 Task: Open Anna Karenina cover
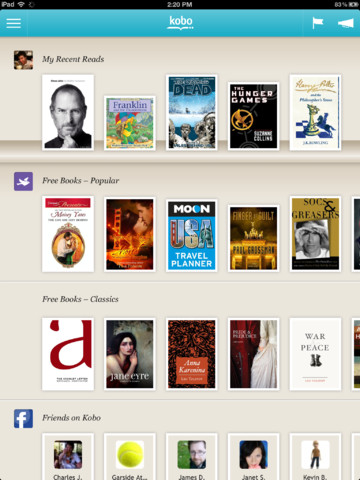[192, 354]
